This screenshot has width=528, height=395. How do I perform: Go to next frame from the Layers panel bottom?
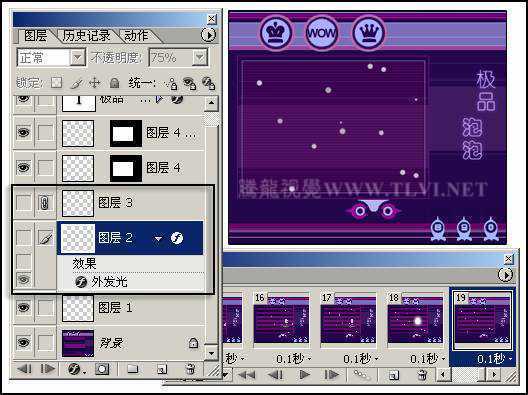pyautogui.click(x=47, y=369)
